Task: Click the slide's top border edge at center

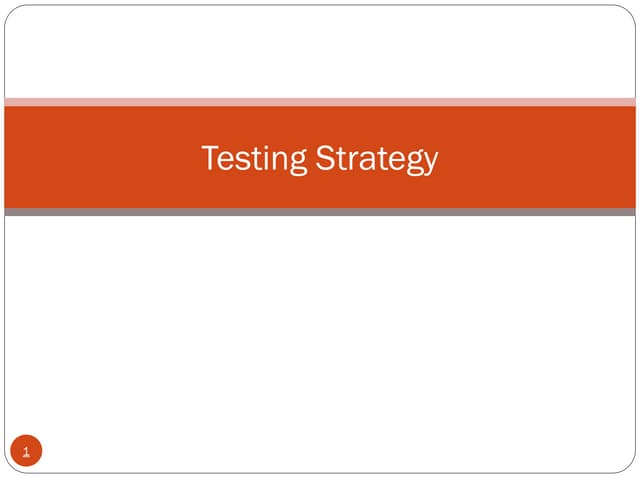Action: [x=320, y=6]
